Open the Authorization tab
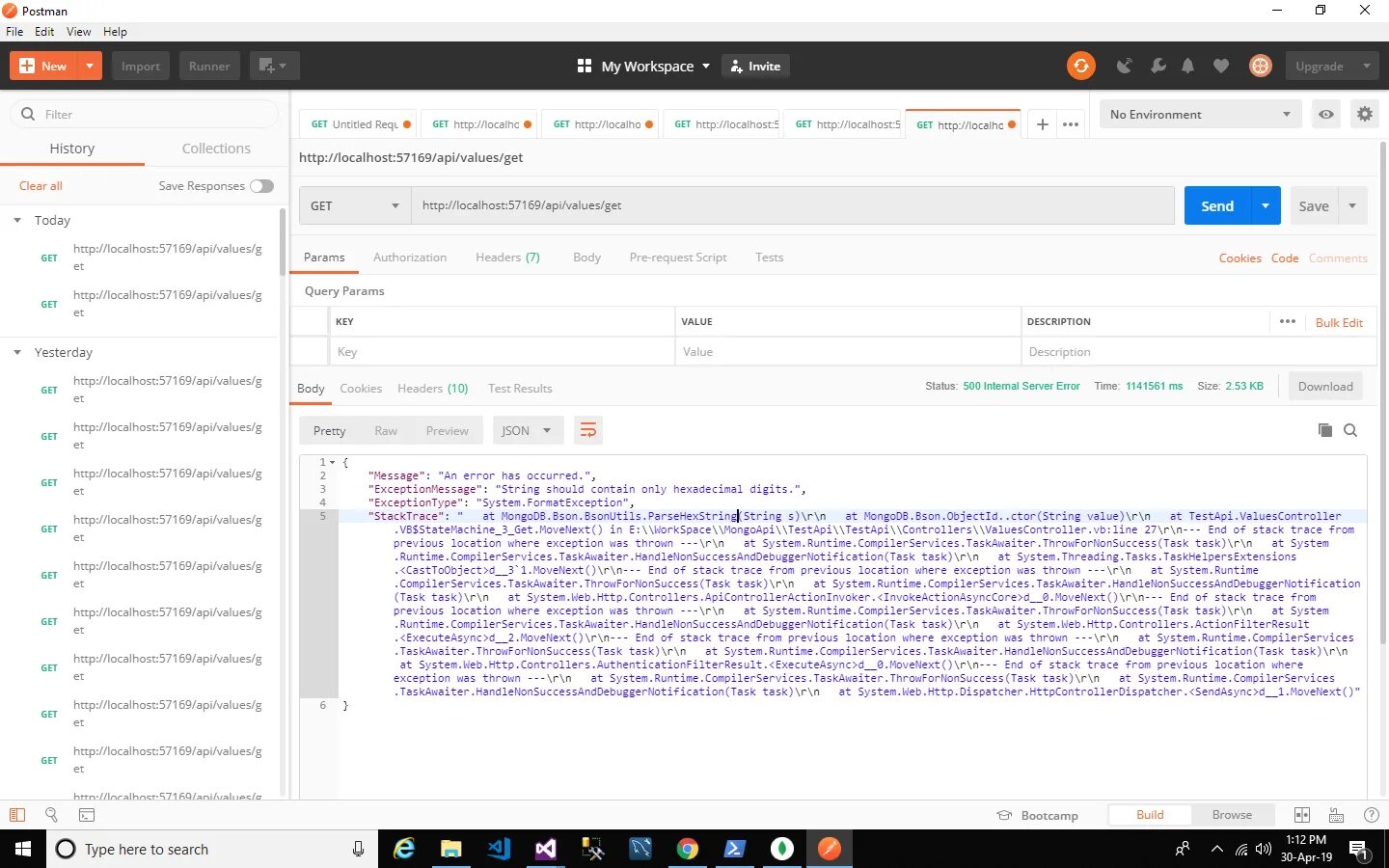The height and width of the screenshot is (868, 1389). click(410, 258)
